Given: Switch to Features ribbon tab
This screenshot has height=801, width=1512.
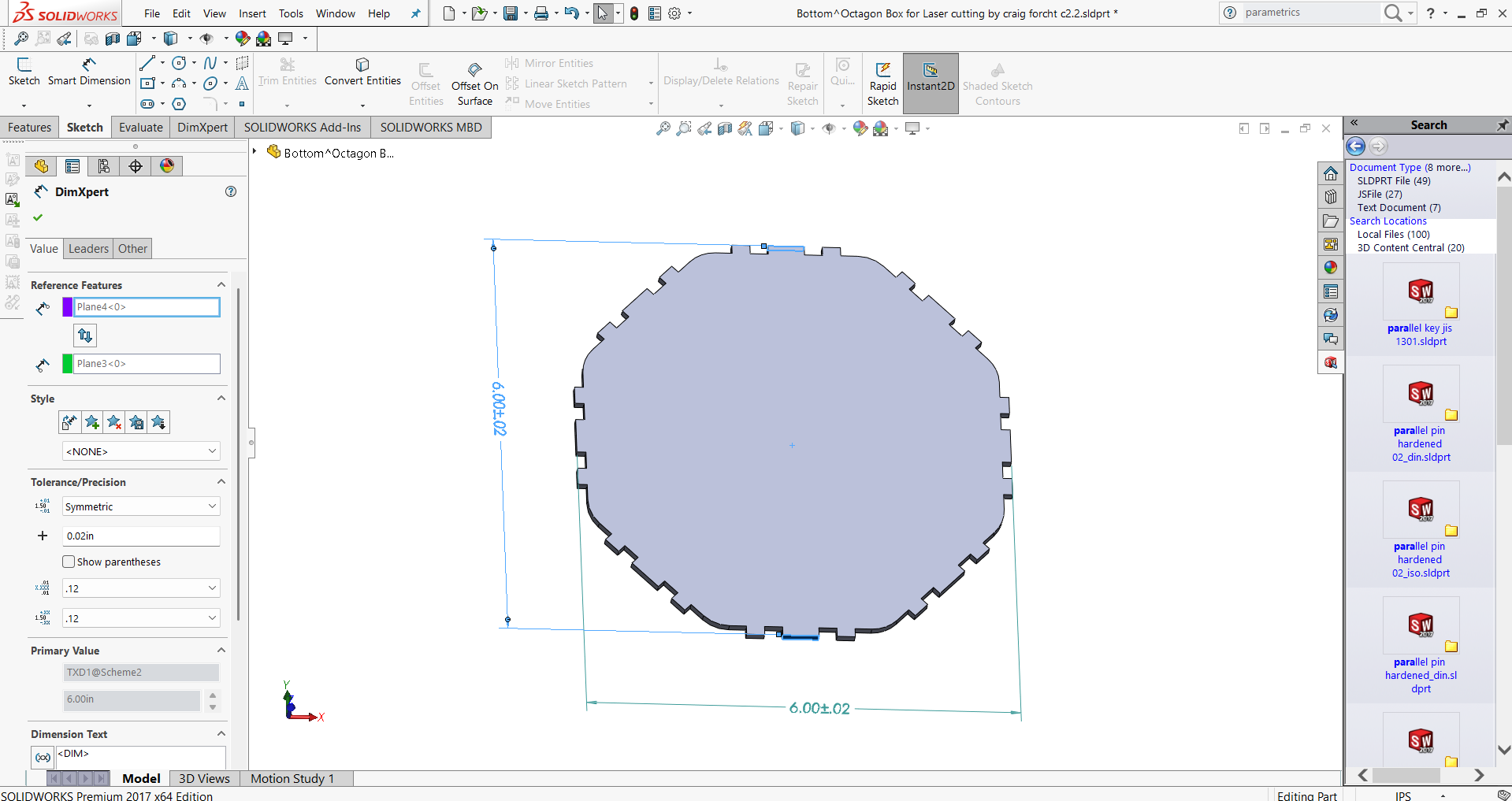Looking at the screenshot, I should click(29, 128).
